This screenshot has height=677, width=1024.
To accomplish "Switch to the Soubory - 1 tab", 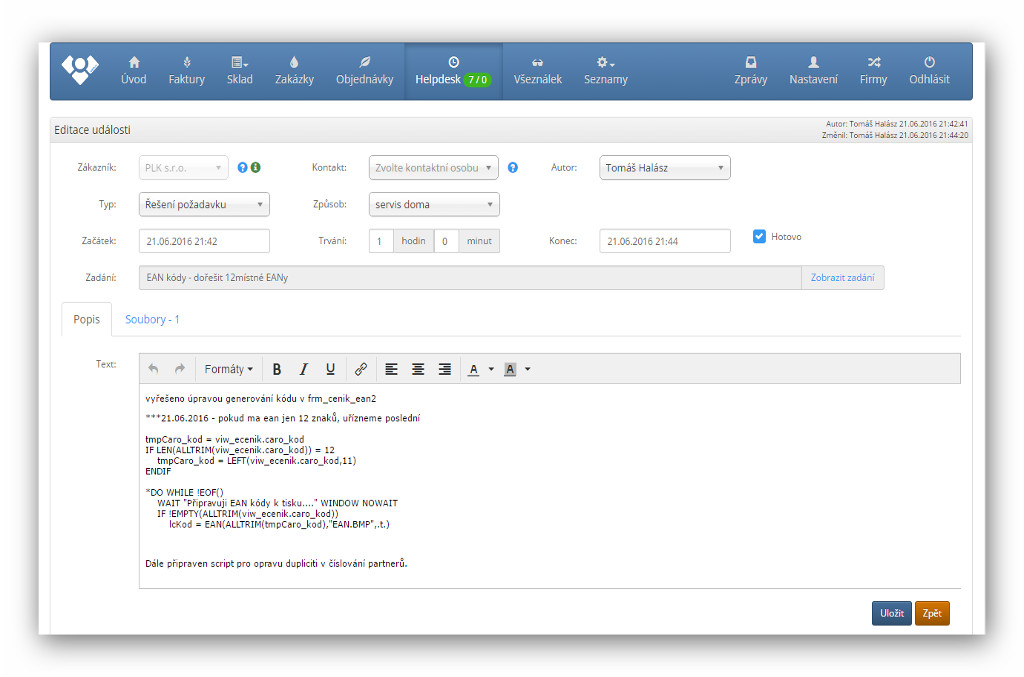I will 152,320.
